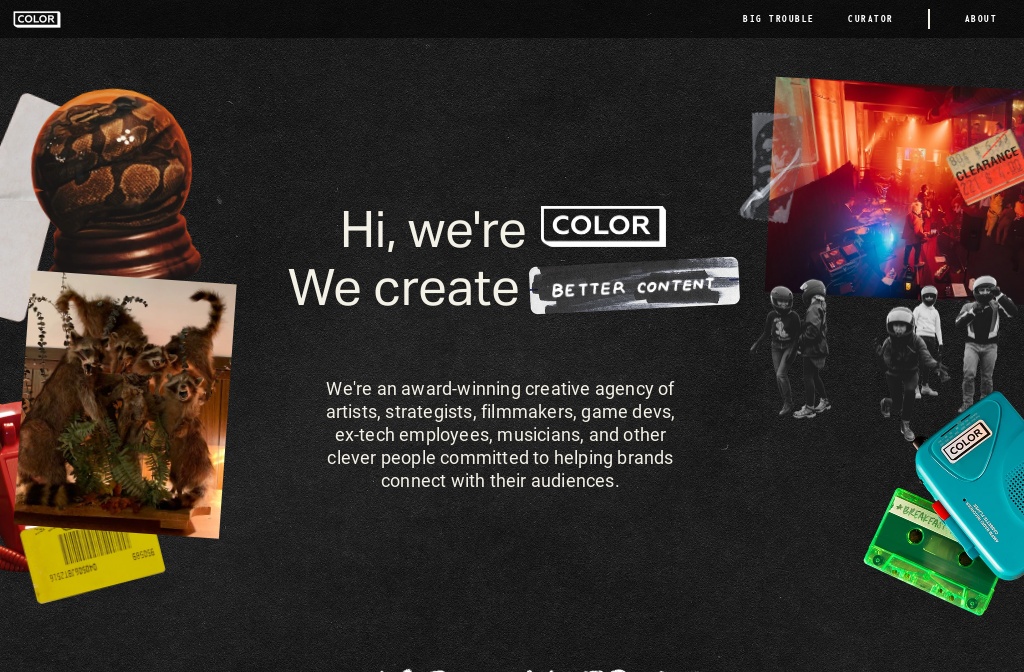1024x672 pixels.
Task: Click the yellow barcode card
Action: (91, 564)
